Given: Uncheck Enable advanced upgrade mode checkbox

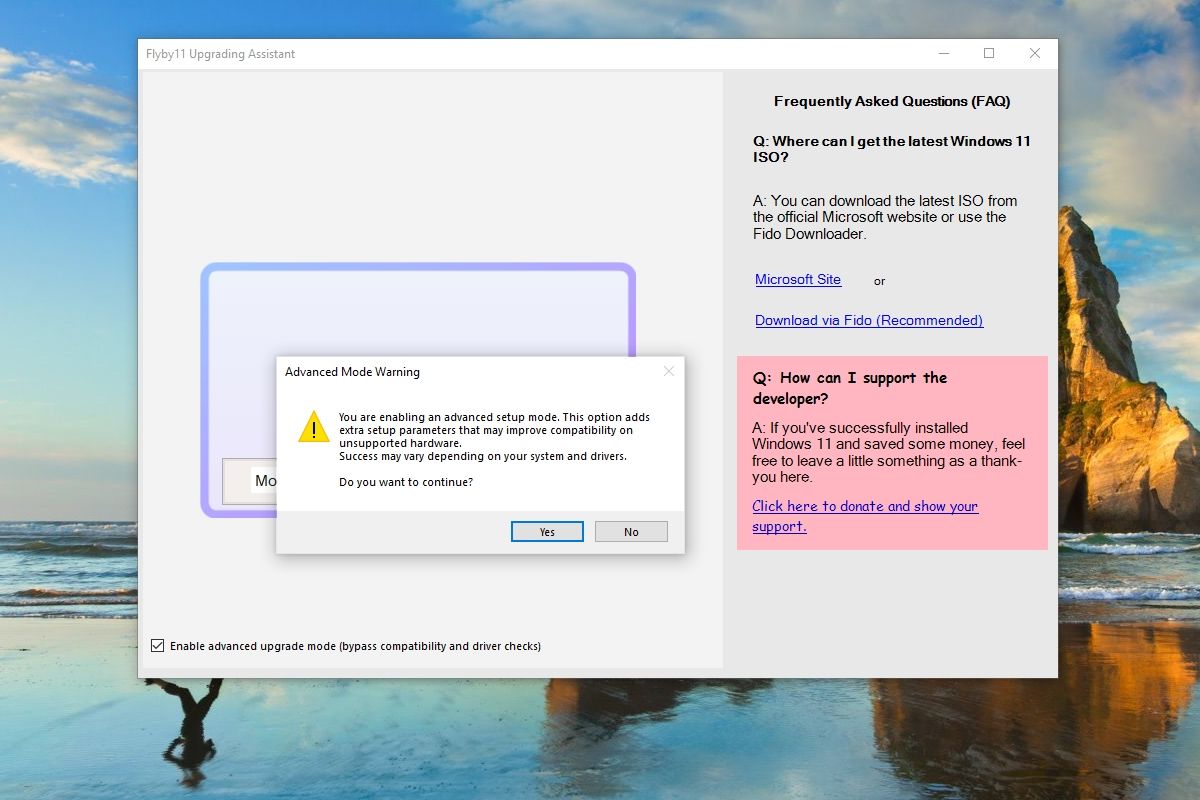Looking at the screenshot, I should (157, 646).
